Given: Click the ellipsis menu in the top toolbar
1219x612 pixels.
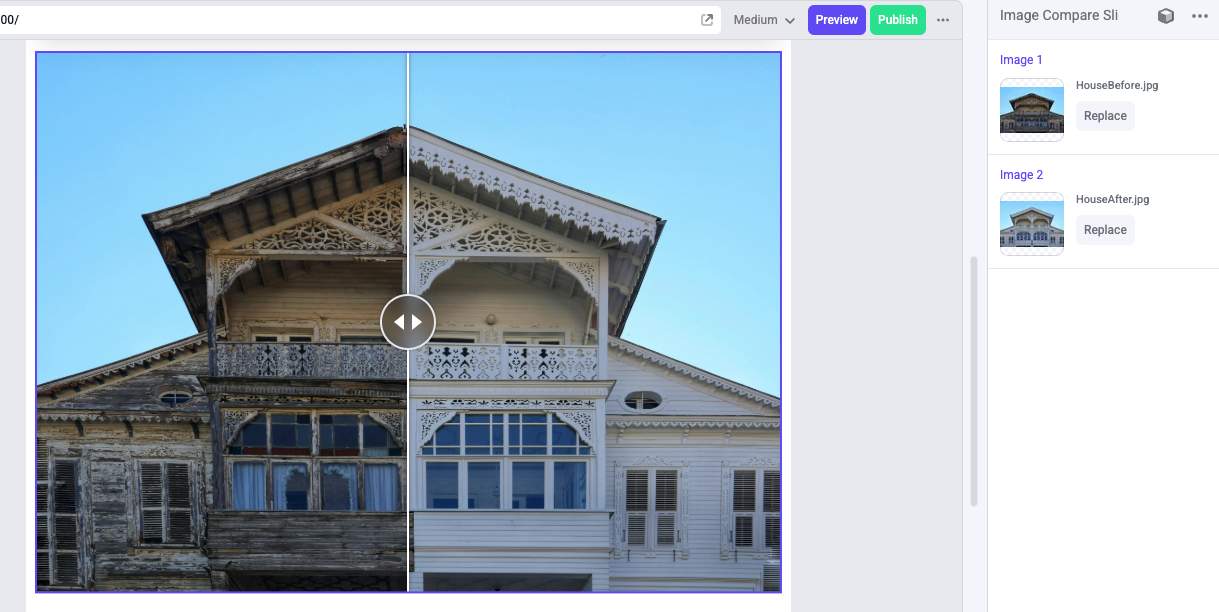Looking at the screenshot, I should point(942,19).
